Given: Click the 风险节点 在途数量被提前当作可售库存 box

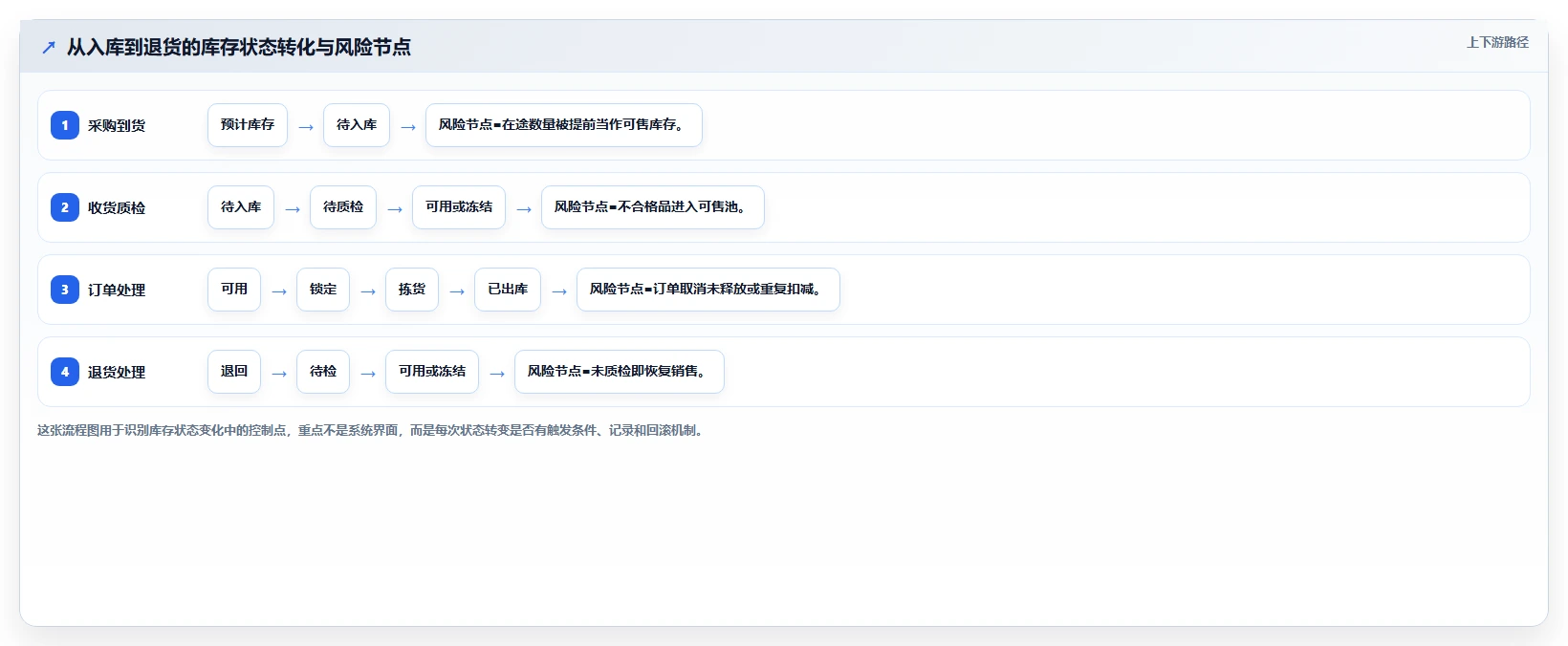Looking at the screenshot, I should click(x=564, y=125).
